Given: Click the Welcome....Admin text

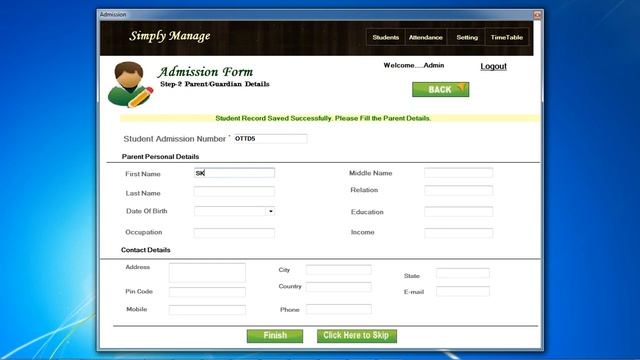Looking at the screenshot, I should 413,65.
